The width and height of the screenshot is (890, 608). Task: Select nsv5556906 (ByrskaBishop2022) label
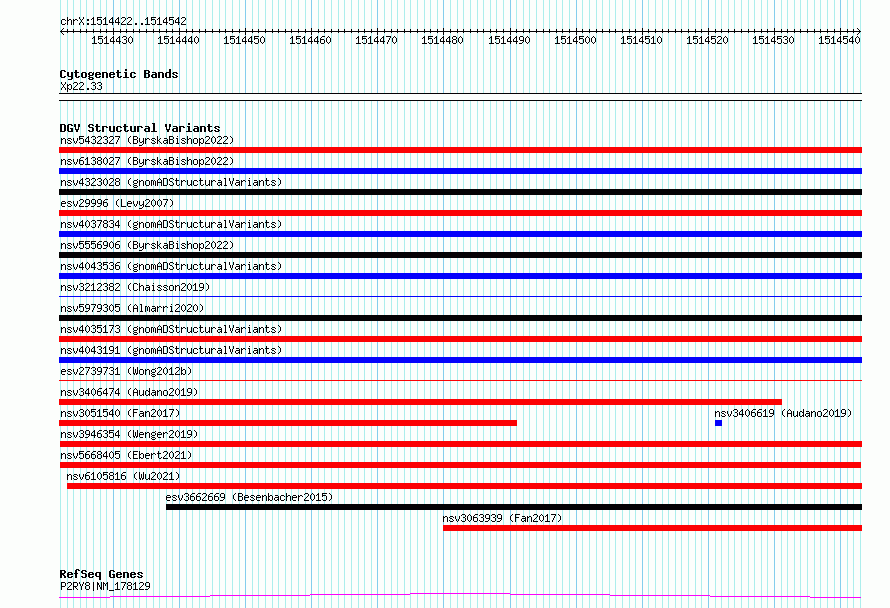147,245
